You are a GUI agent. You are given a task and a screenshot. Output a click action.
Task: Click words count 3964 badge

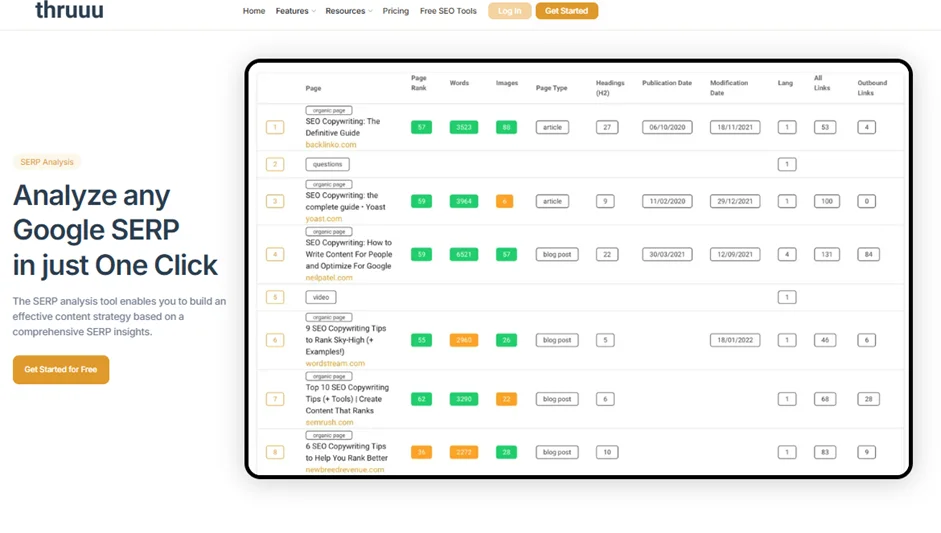click(x=464, y=201)
